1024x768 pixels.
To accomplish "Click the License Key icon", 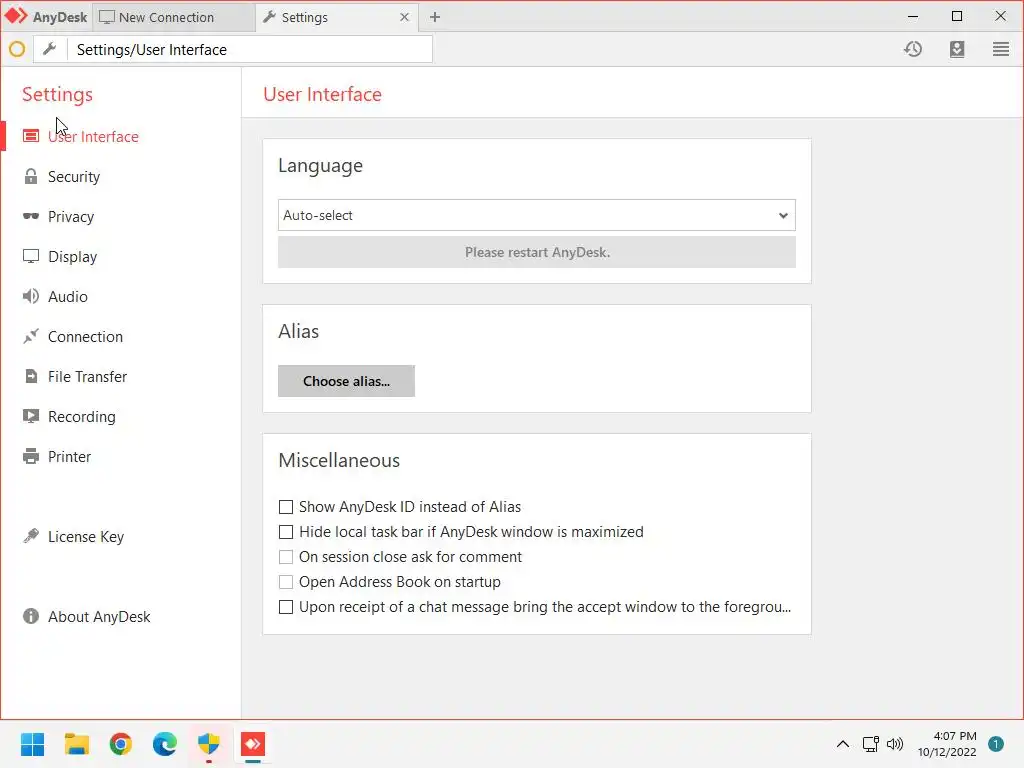I will [x=31, y=536].
